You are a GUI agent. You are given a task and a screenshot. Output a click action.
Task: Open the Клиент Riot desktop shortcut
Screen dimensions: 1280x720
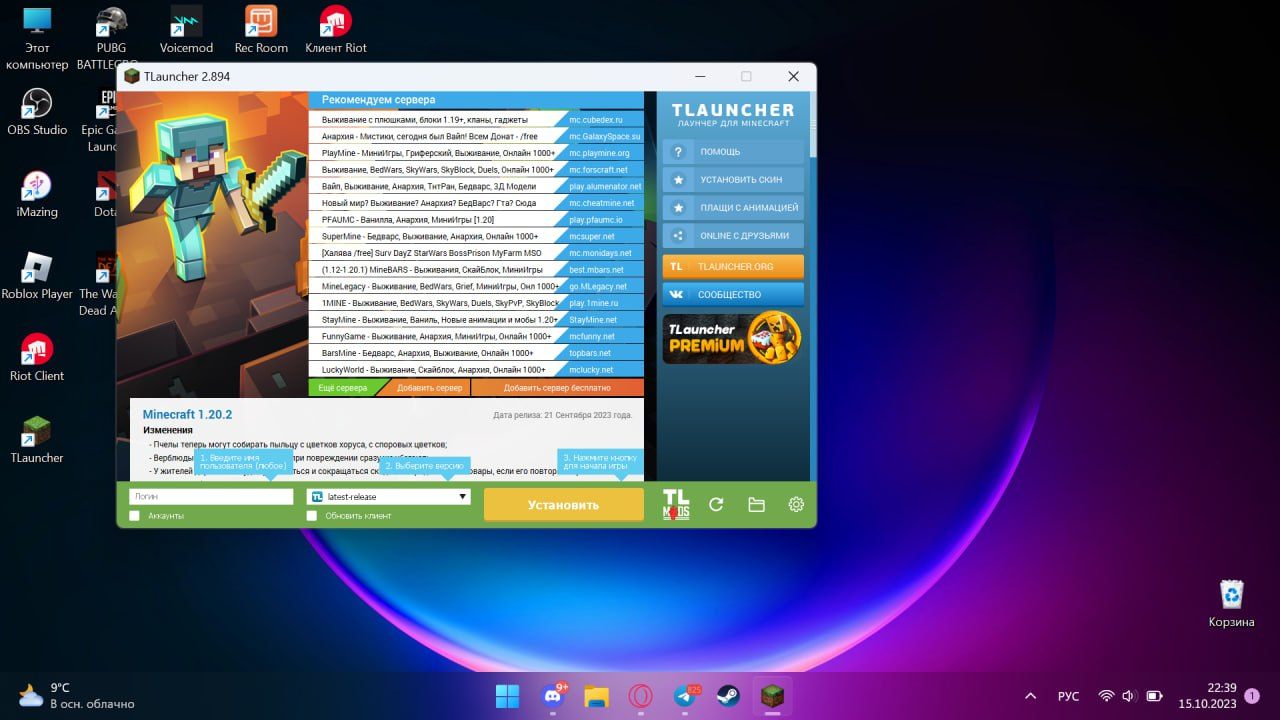pos(336,30)
